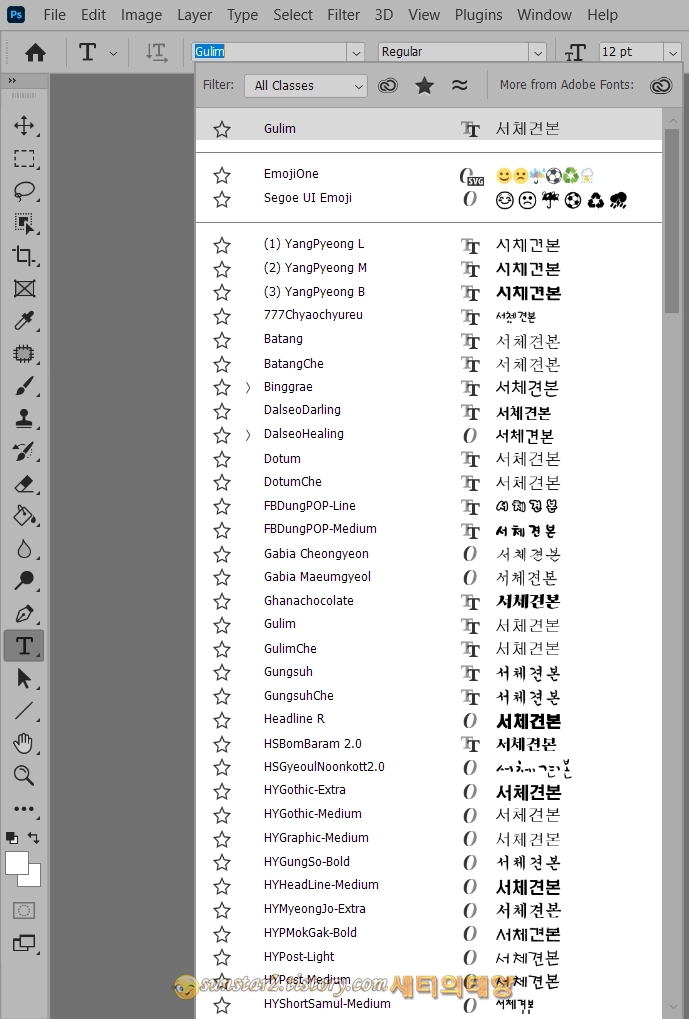Open the All Classes filter dropdown
689x1019 pixels.
point(306,85)
